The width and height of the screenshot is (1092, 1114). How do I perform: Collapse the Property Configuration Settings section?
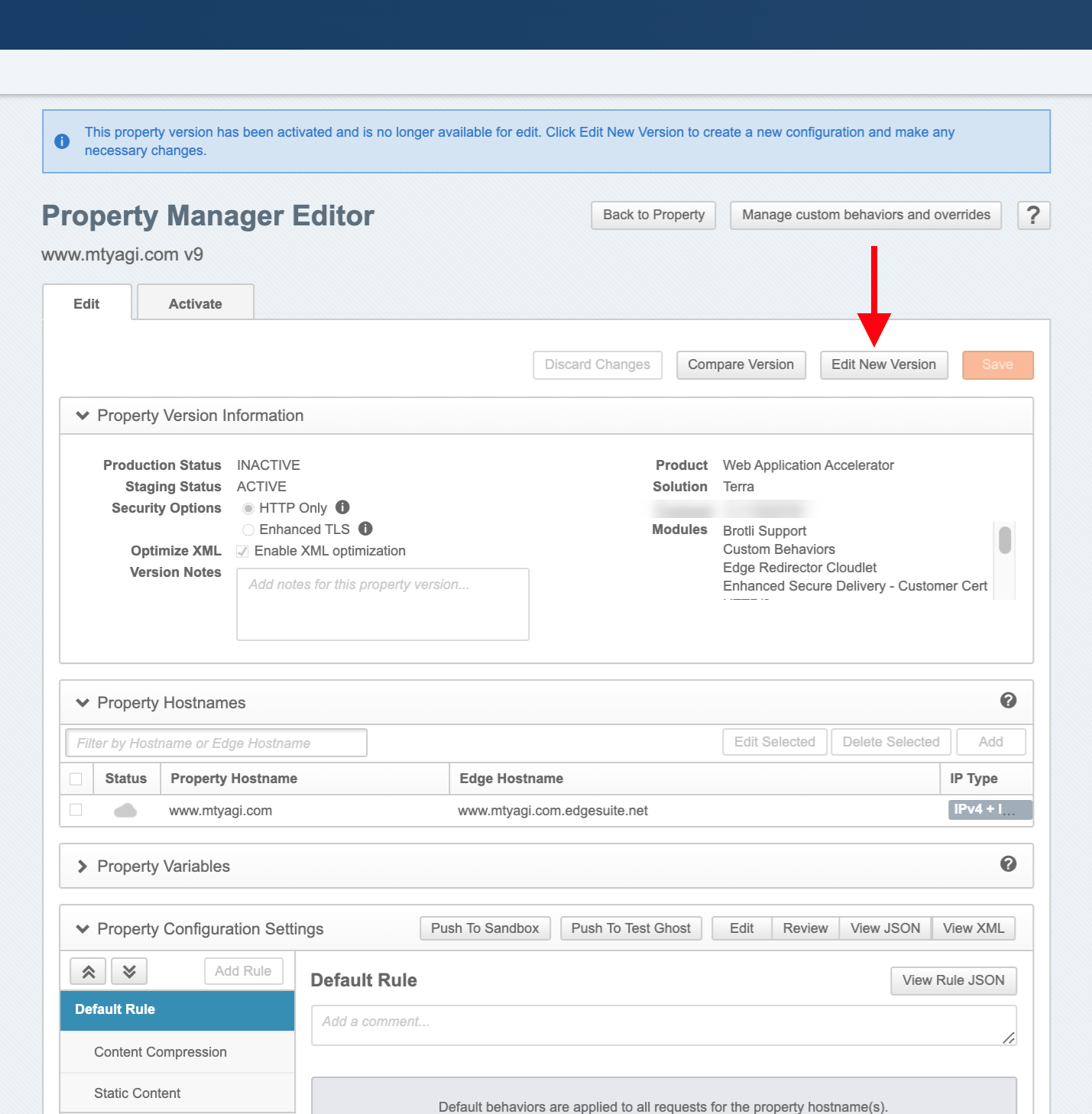click(x=82, y=928)
